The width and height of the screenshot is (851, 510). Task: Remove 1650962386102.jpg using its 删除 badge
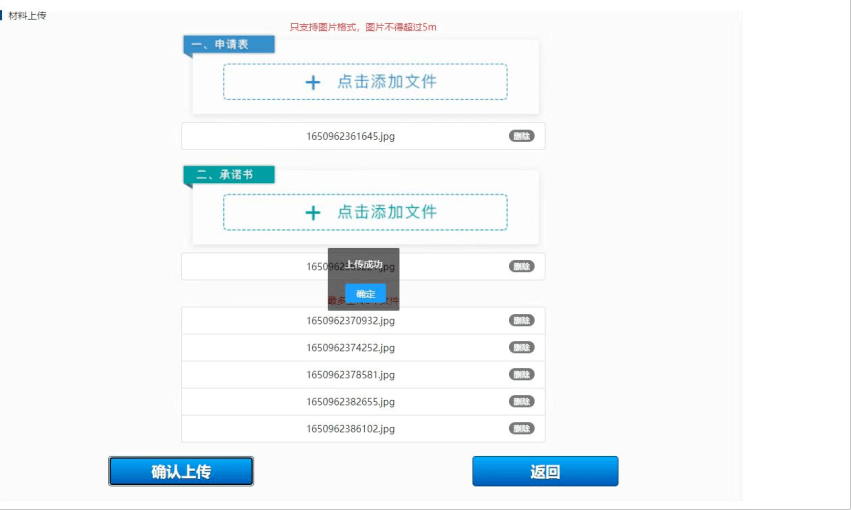[x=521, y=429]
